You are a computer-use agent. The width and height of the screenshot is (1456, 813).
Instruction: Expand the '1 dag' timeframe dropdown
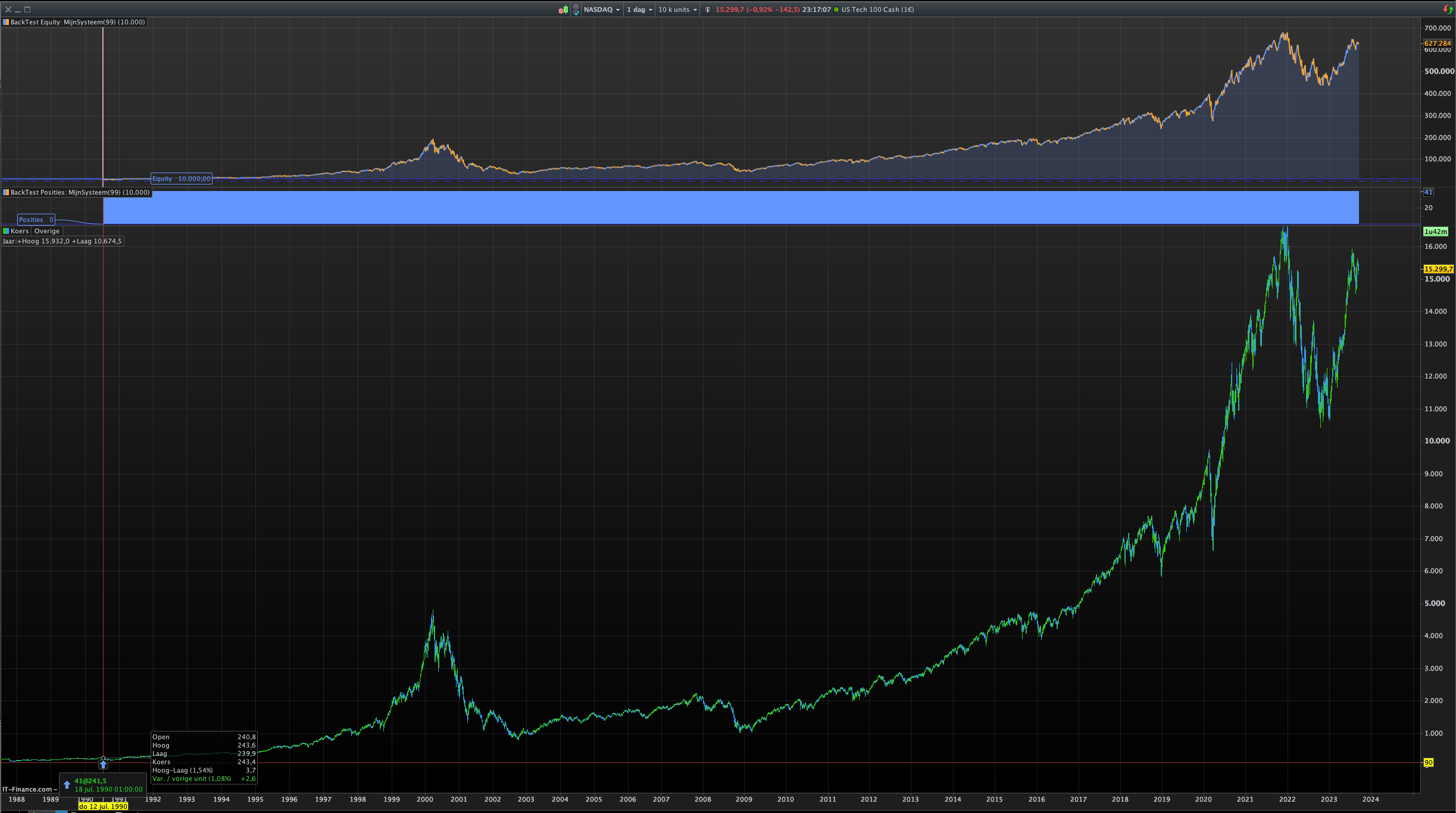(639, 10)
